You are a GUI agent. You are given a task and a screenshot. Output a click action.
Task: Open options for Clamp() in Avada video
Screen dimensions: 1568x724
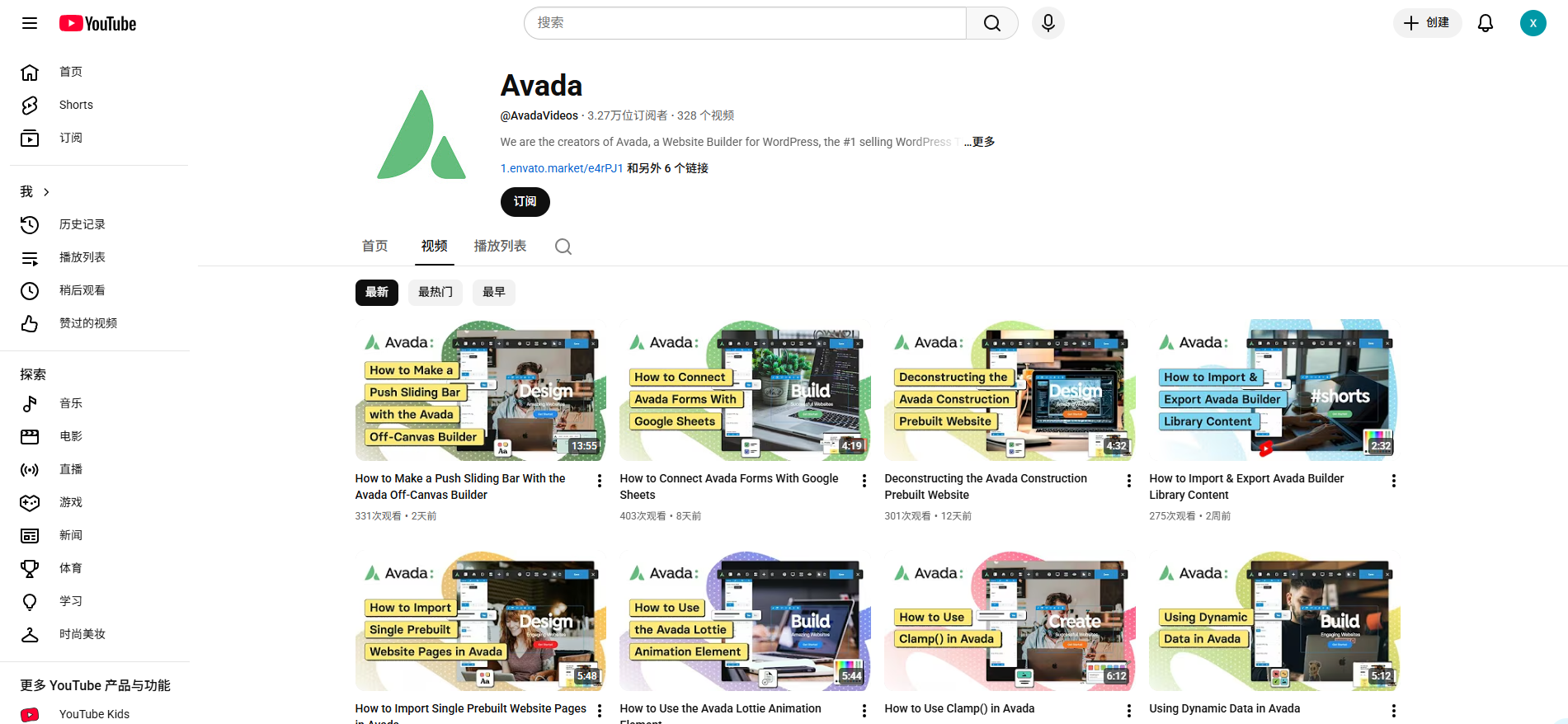pos(1129,711)
